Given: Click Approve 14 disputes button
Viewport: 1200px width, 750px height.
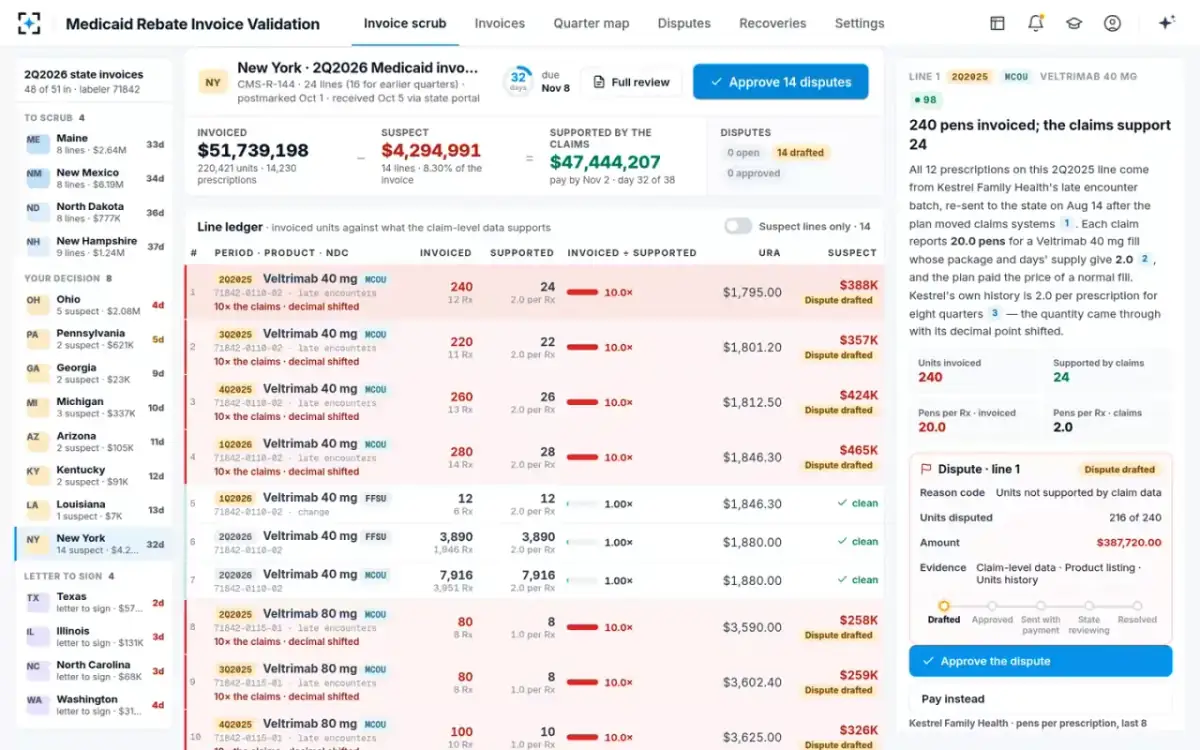Looking at the screenshot, I should (781, 82).
